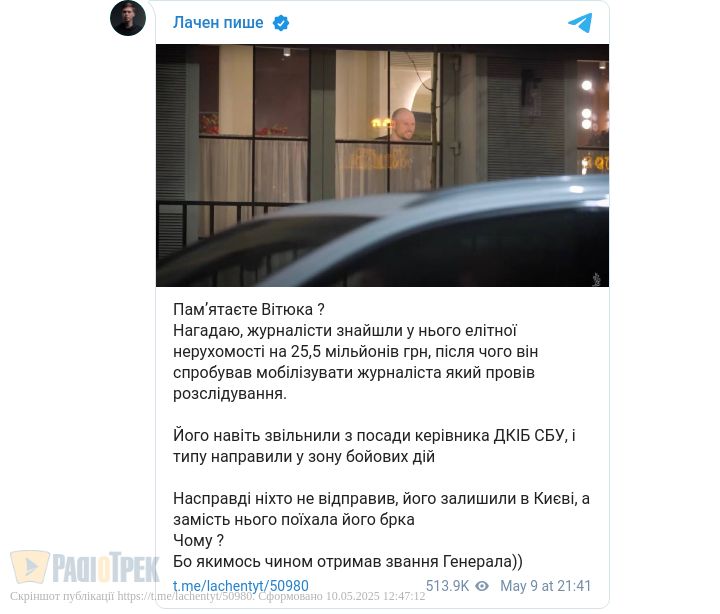Click the paragraph starting Пам'ятаєте Вітюка
This screenshot has height=614, width=720.
355,351
